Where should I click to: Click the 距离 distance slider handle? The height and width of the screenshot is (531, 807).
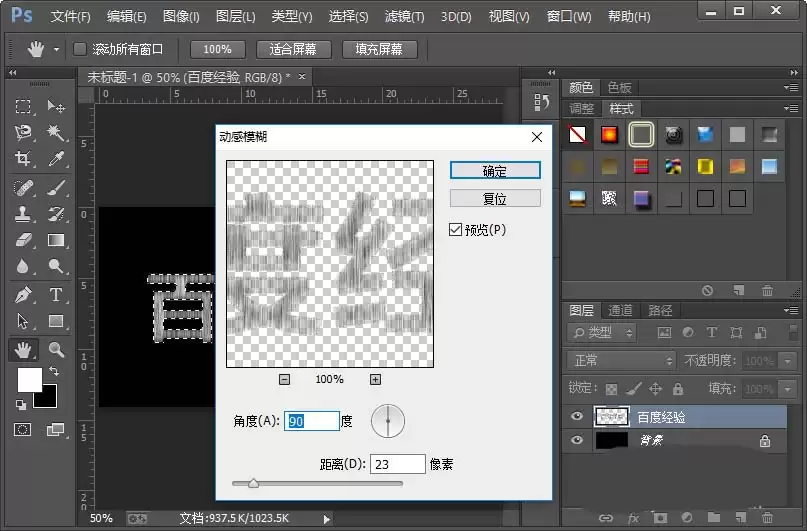coord(253,483)
